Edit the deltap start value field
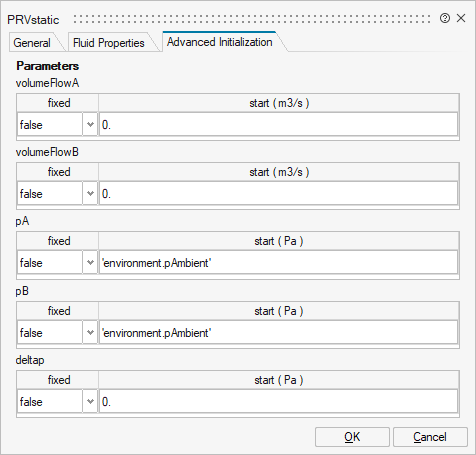This screenshot has height=455, width=476. pos(278,401)
